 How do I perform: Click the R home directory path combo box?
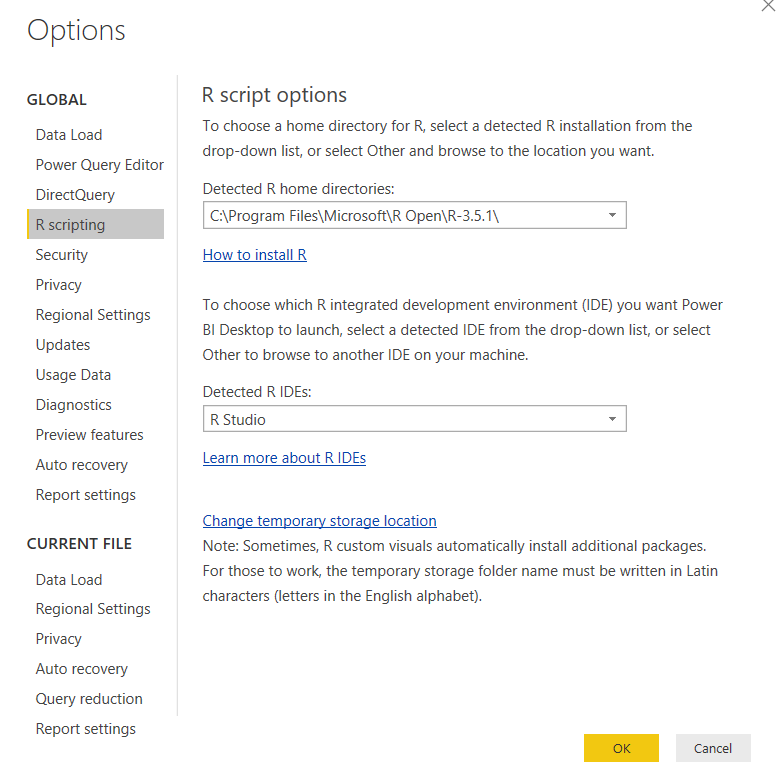(414, 215)
